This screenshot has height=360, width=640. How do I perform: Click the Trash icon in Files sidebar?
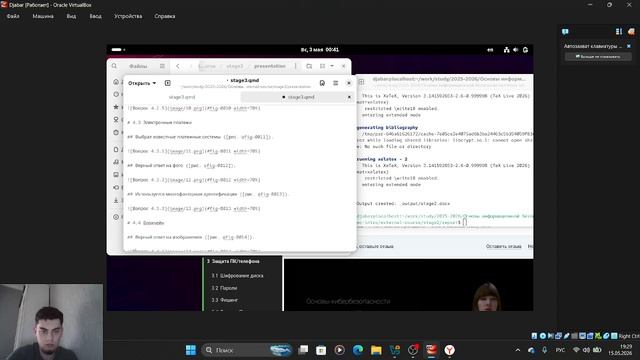click(116, 132)
